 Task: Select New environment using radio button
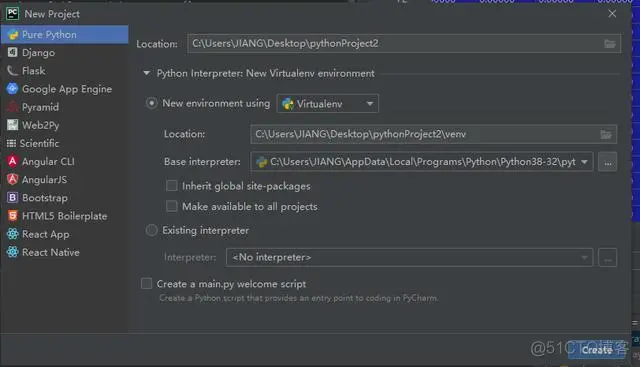tap(151, 103)
